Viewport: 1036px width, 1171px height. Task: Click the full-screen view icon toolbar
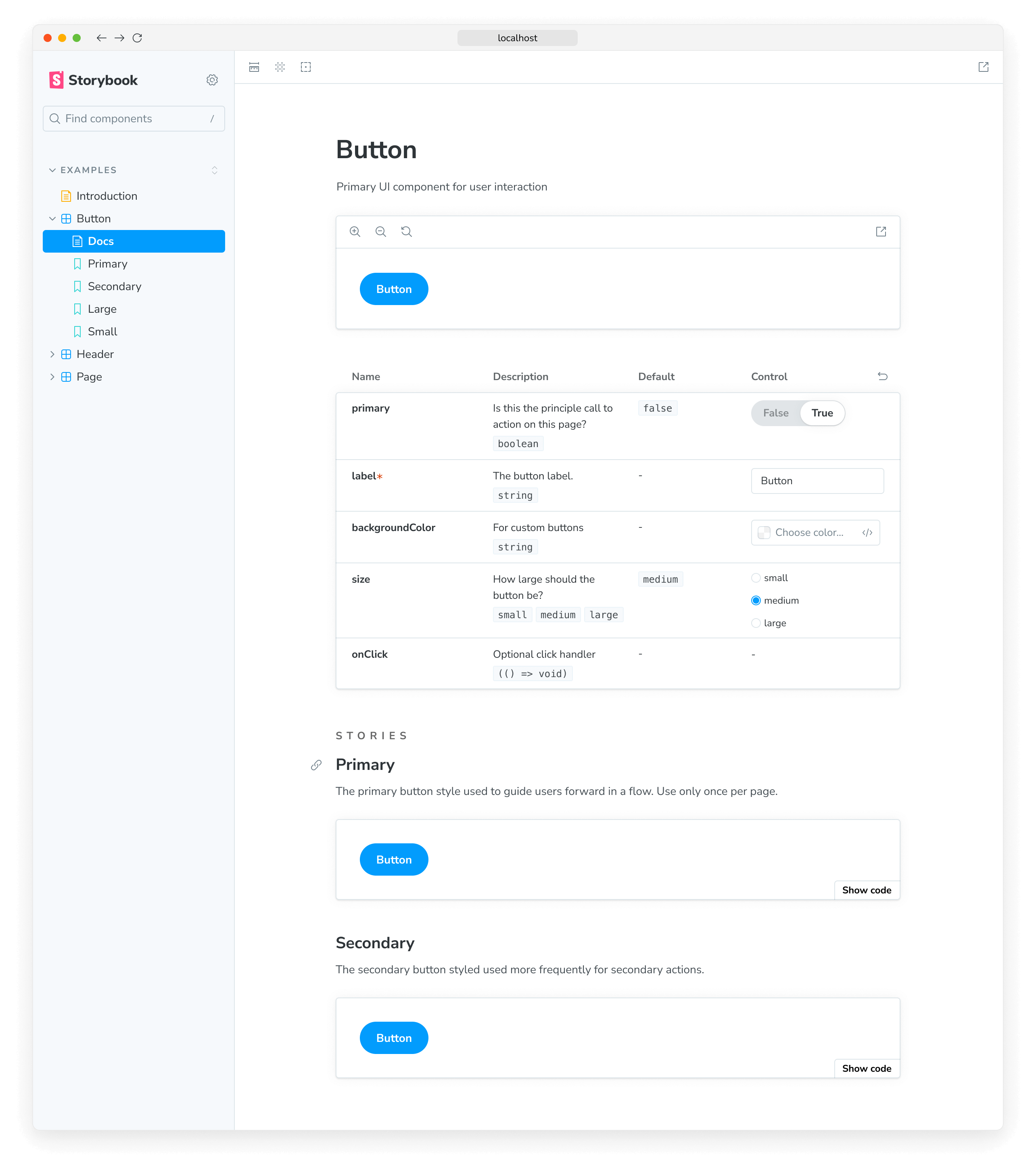tap(984, 67)
